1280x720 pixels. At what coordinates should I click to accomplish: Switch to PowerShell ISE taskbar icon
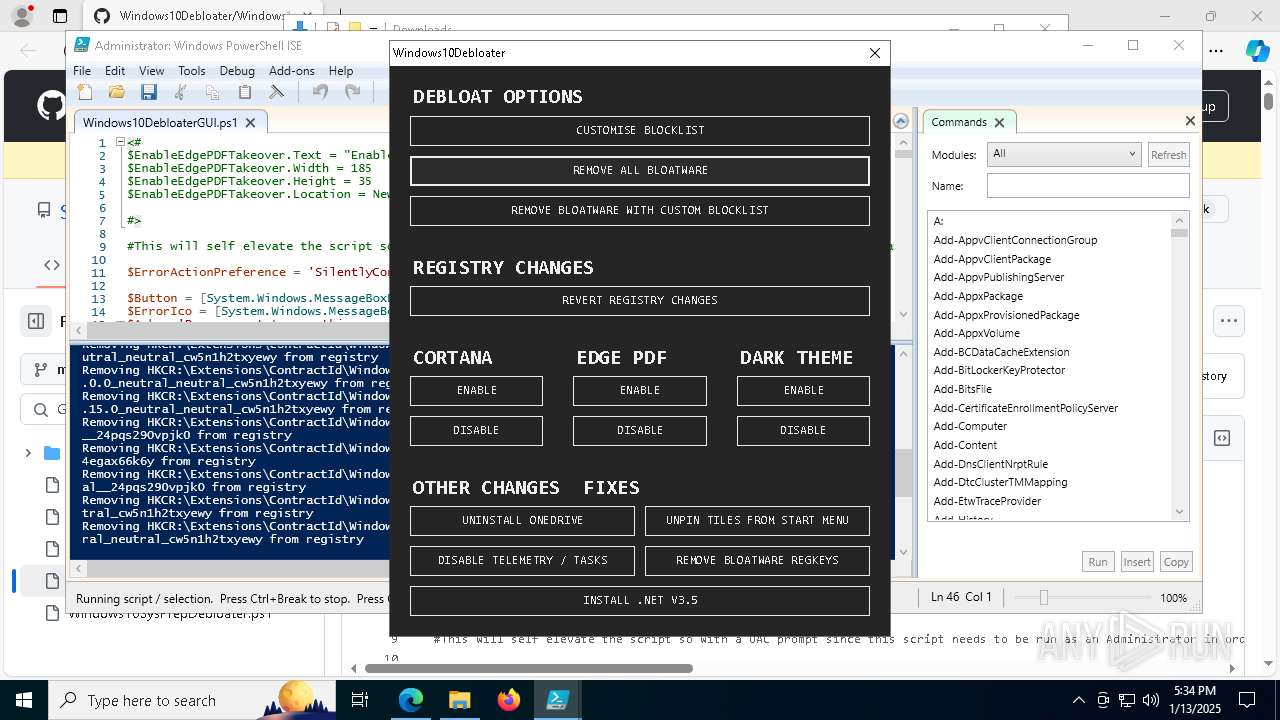coord(557,700)
